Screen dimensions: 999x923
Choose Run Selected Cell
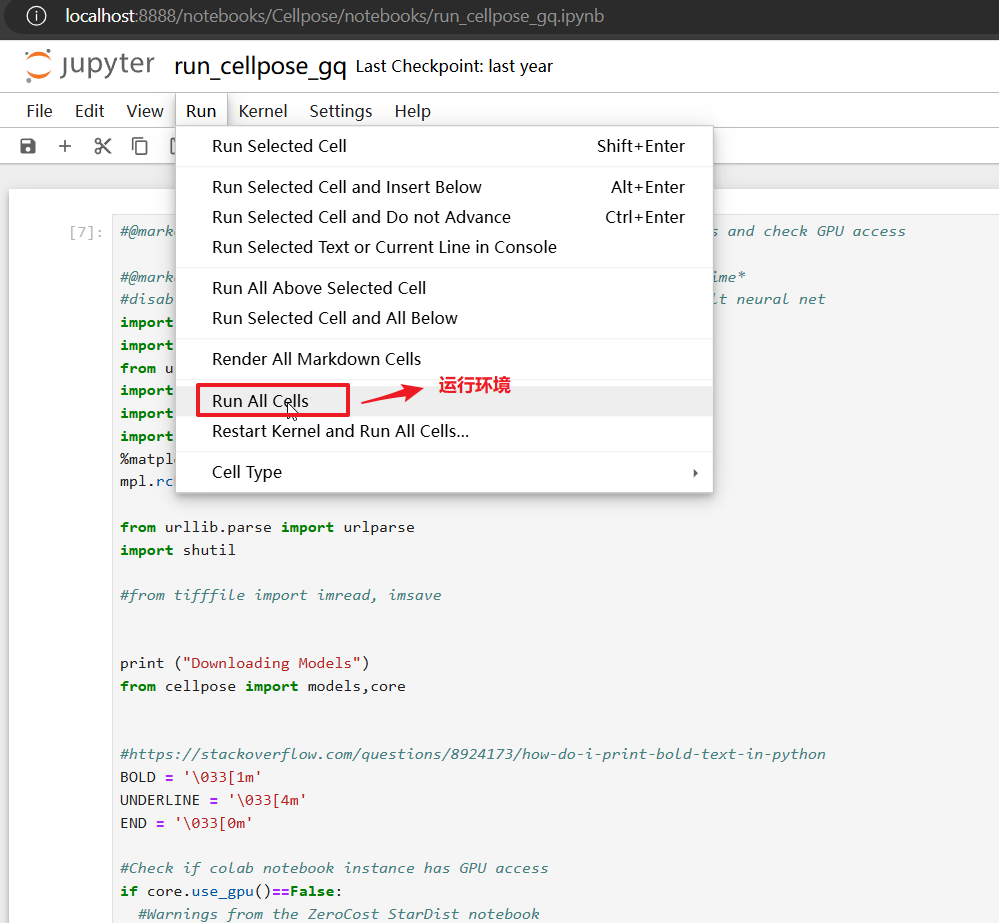(x=279, y=146)
